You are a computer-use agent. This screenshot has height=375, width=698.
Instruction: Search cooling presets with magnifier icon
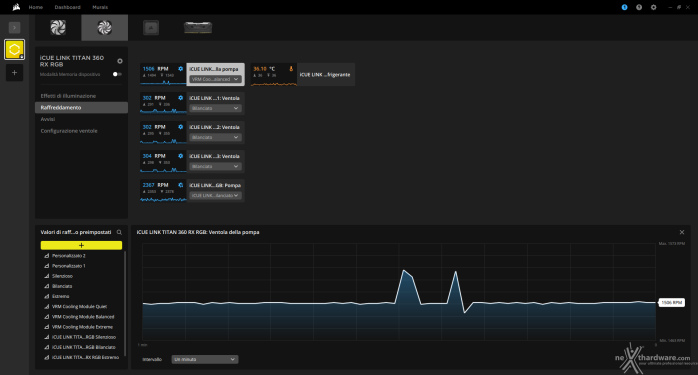click(x=119, y=232)
